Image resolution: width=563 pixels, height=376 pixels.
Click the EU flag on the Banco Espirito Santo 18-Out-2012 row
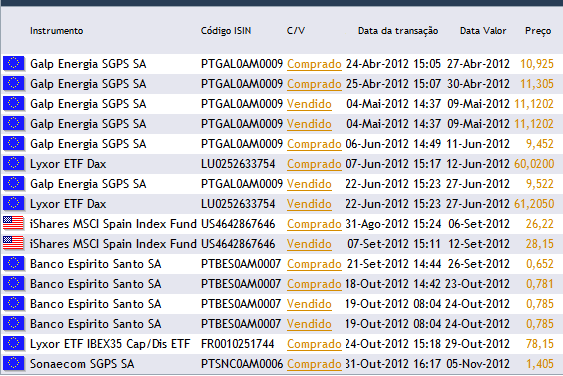pos(14,283)
